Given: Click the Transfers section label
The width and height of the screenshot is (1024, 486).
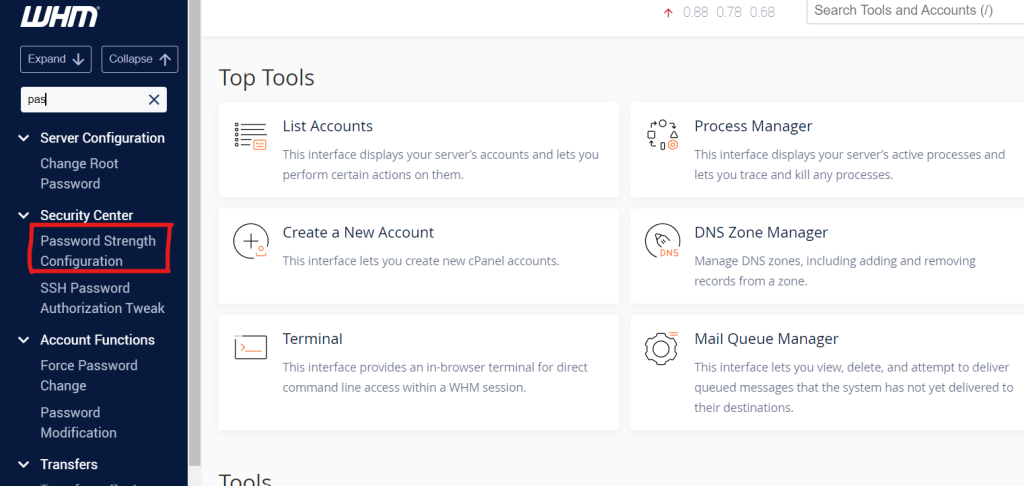Looking at the screenshot, I should coord(69,464).
